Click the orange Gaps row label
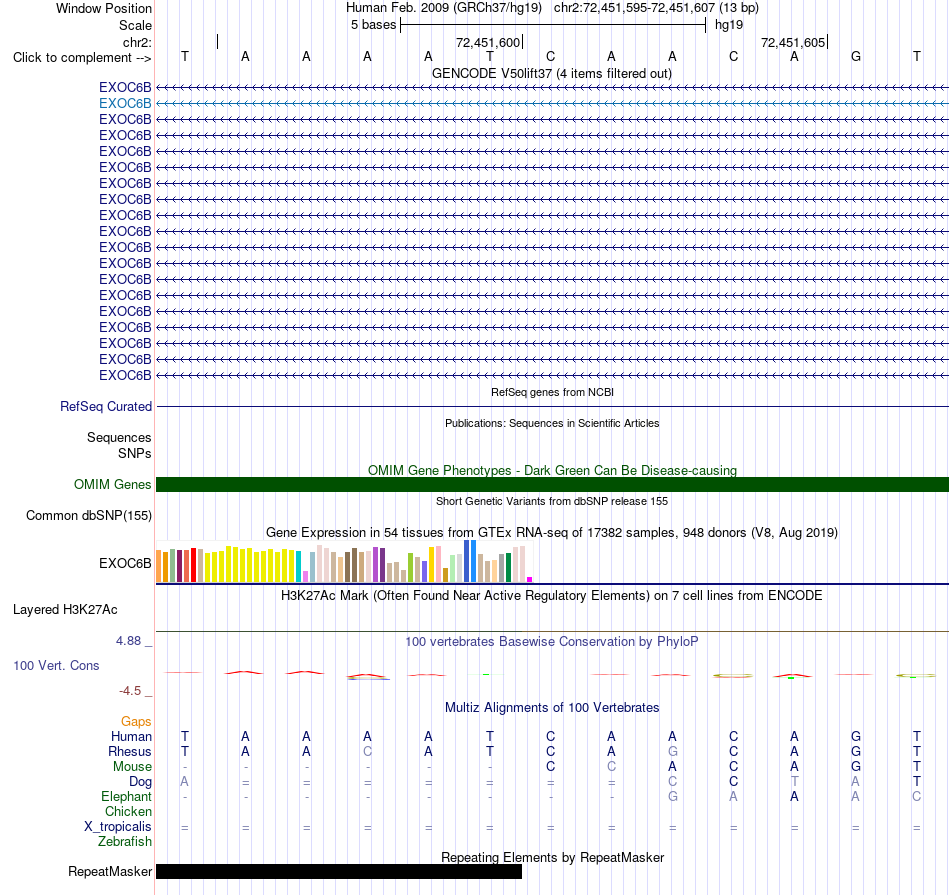Screen dimensions: 950x895 (136, 722)
